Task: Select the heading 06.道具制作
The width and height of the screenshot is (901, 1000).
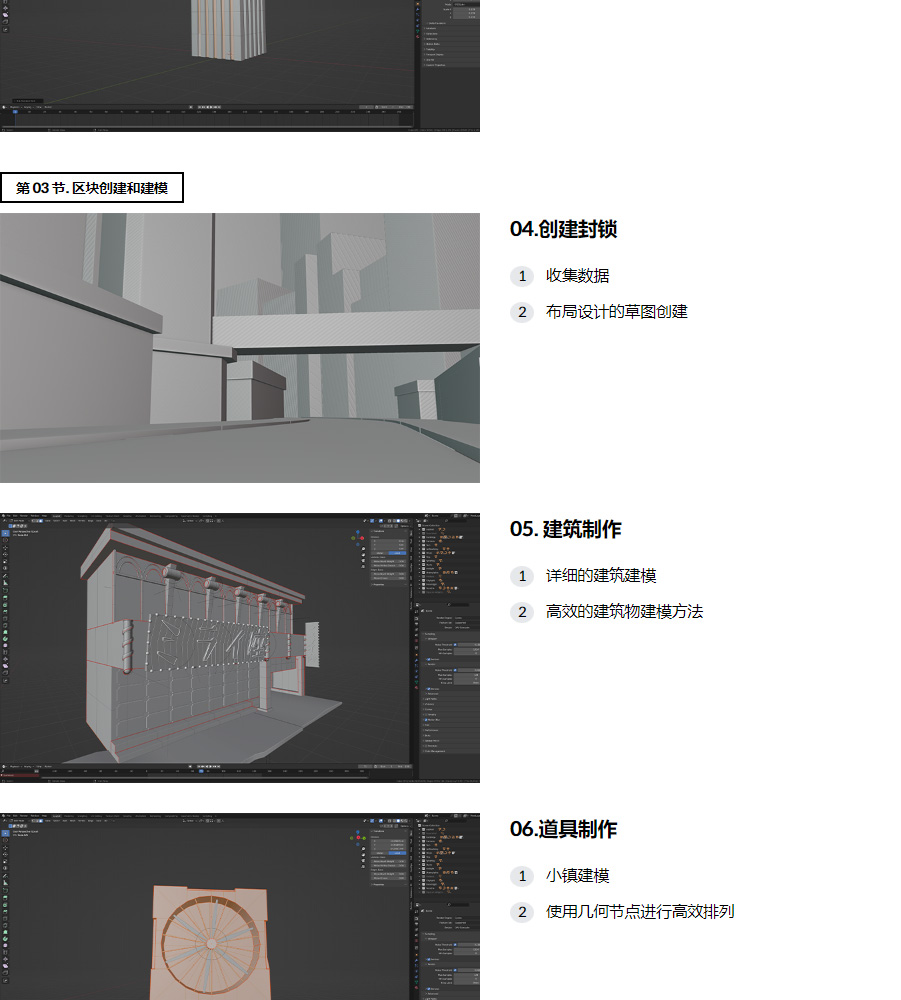Action: (x=564, y=829)
